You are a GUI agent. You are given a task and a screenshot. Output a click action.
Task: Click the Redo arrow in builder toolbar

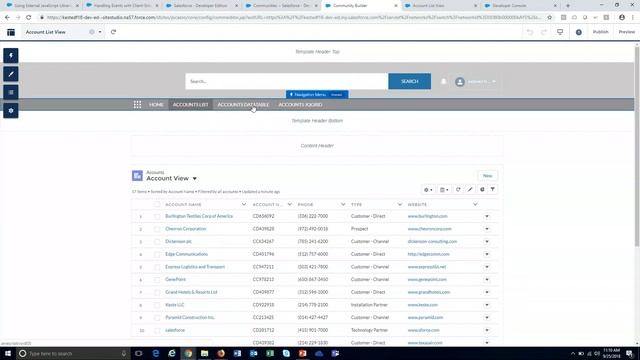point(544,32)
